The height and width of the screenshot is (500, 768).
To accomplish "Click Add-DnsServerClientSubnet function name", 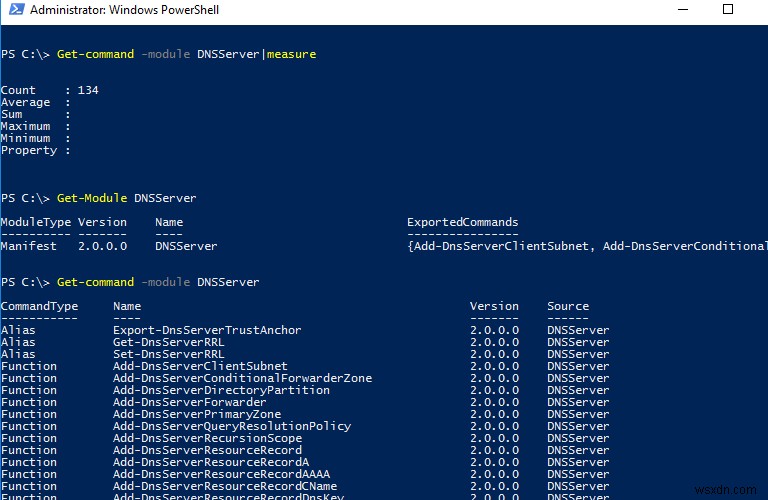I will pos(200,366).
